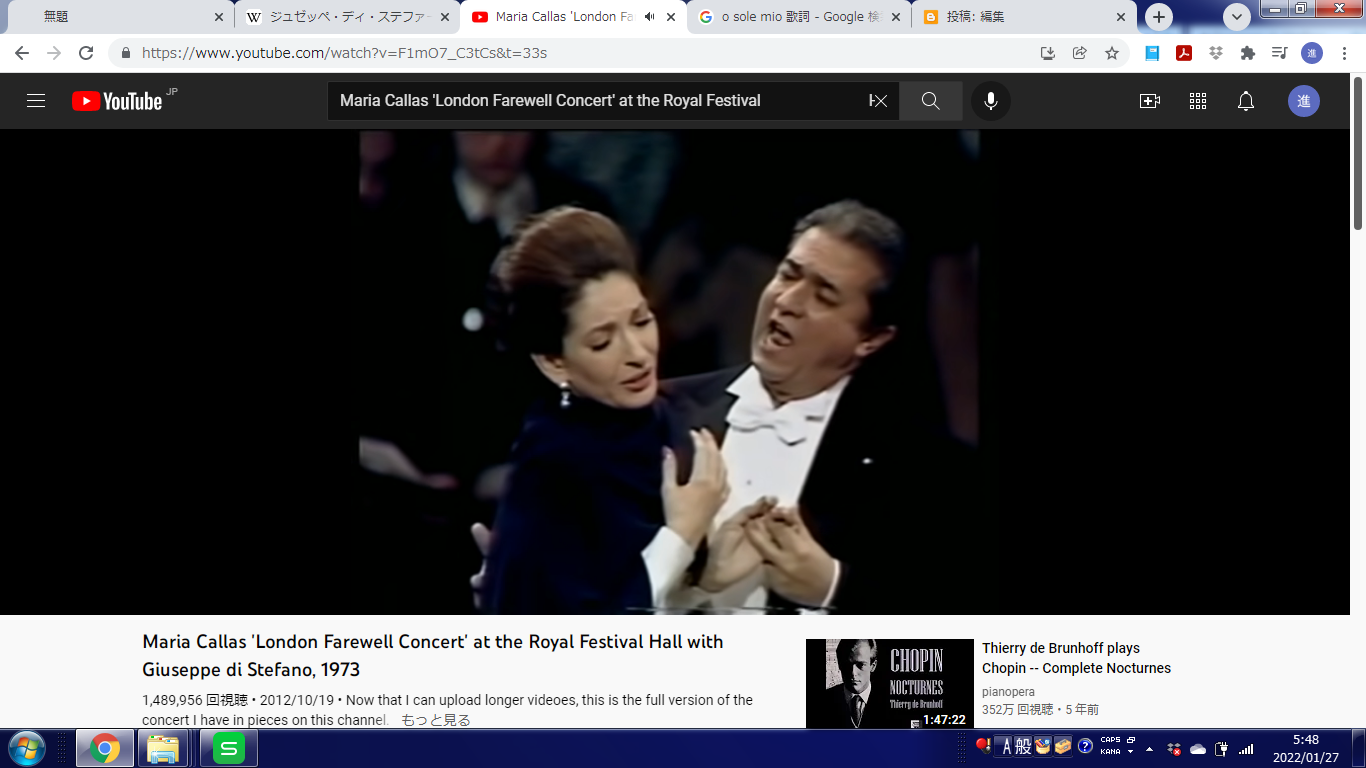Open Chrome from the taskbar

coord(105,748)
